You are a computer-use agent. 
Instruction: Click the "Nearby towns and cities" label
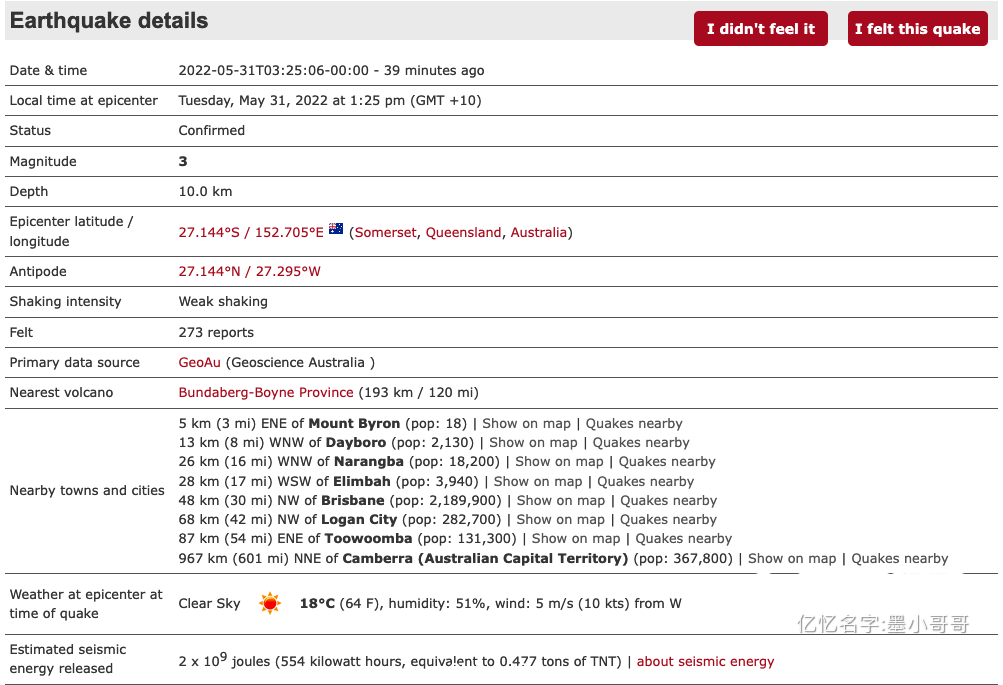coord(87,491)
